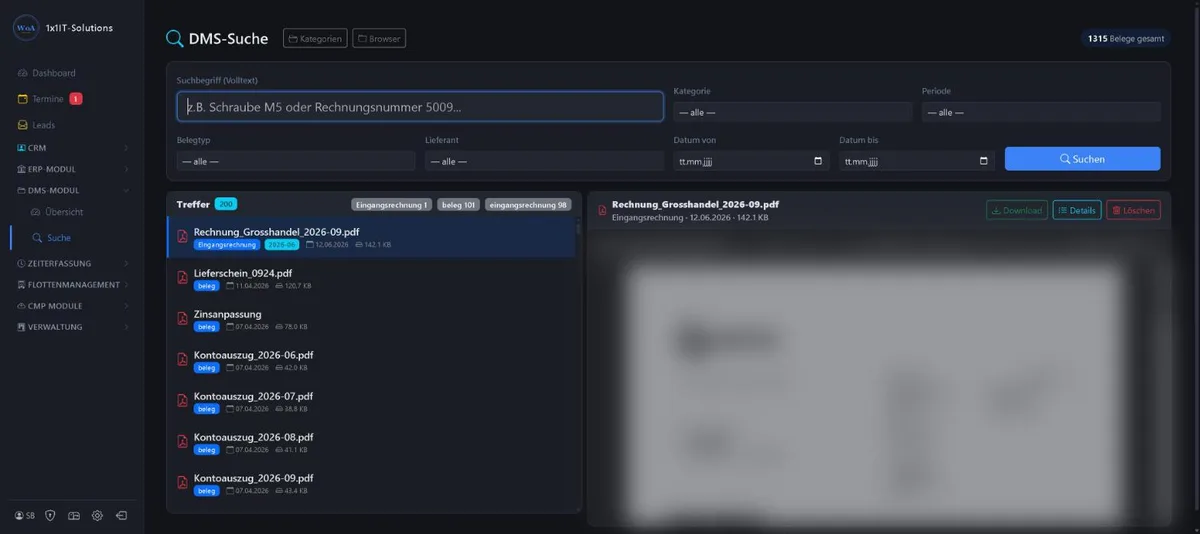The image size is (1200, 534).
Task: Open the Datum von calendar picker icon
Action: (x=818, y=161)
